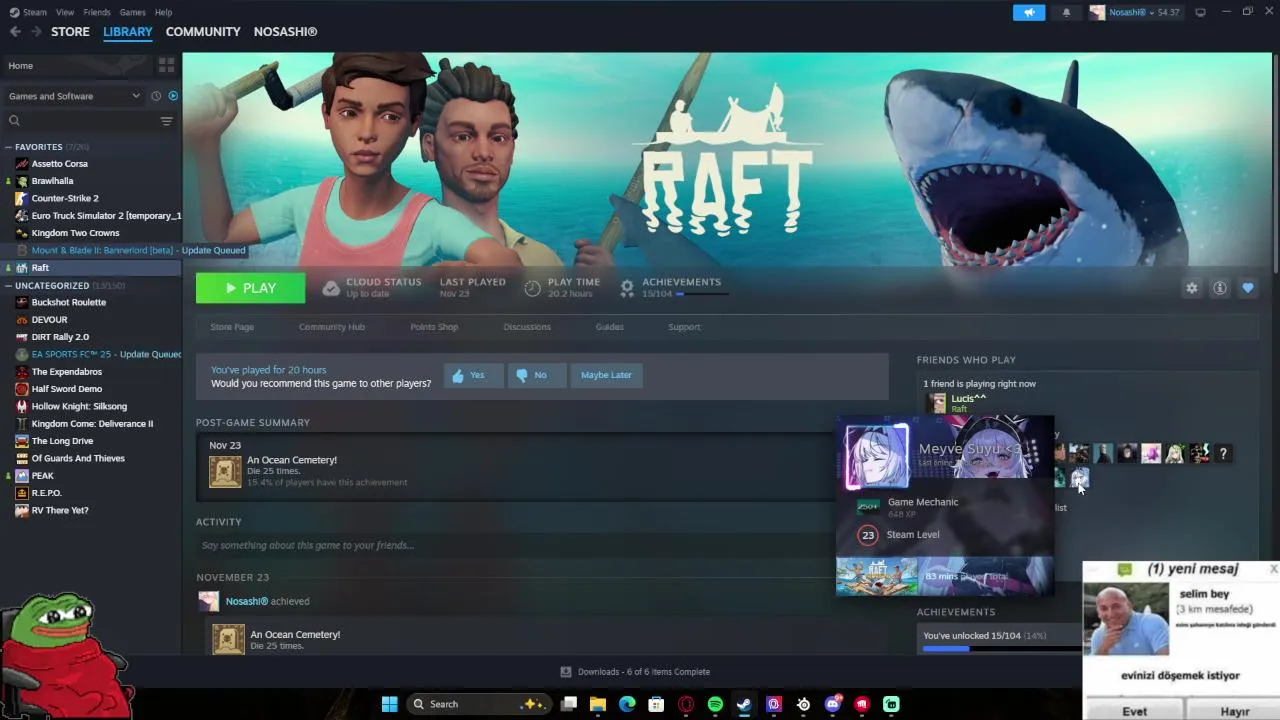The image size is (1280, 720).
Task: Select Kingdom Come: Deliverance II
Action: 92,424
